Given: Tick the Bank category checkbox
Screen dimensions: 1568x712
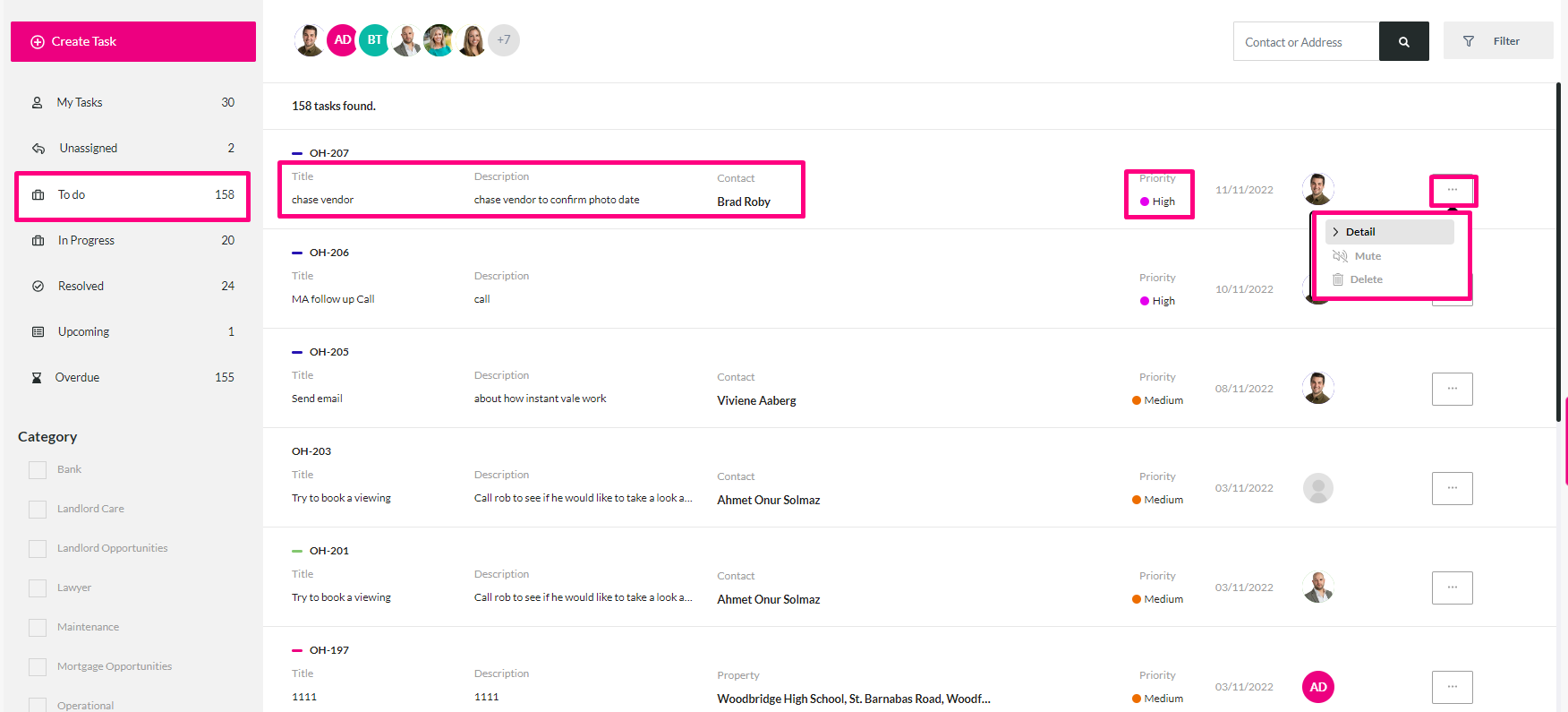Looking at the screenshot, I should tap(38, 470).
